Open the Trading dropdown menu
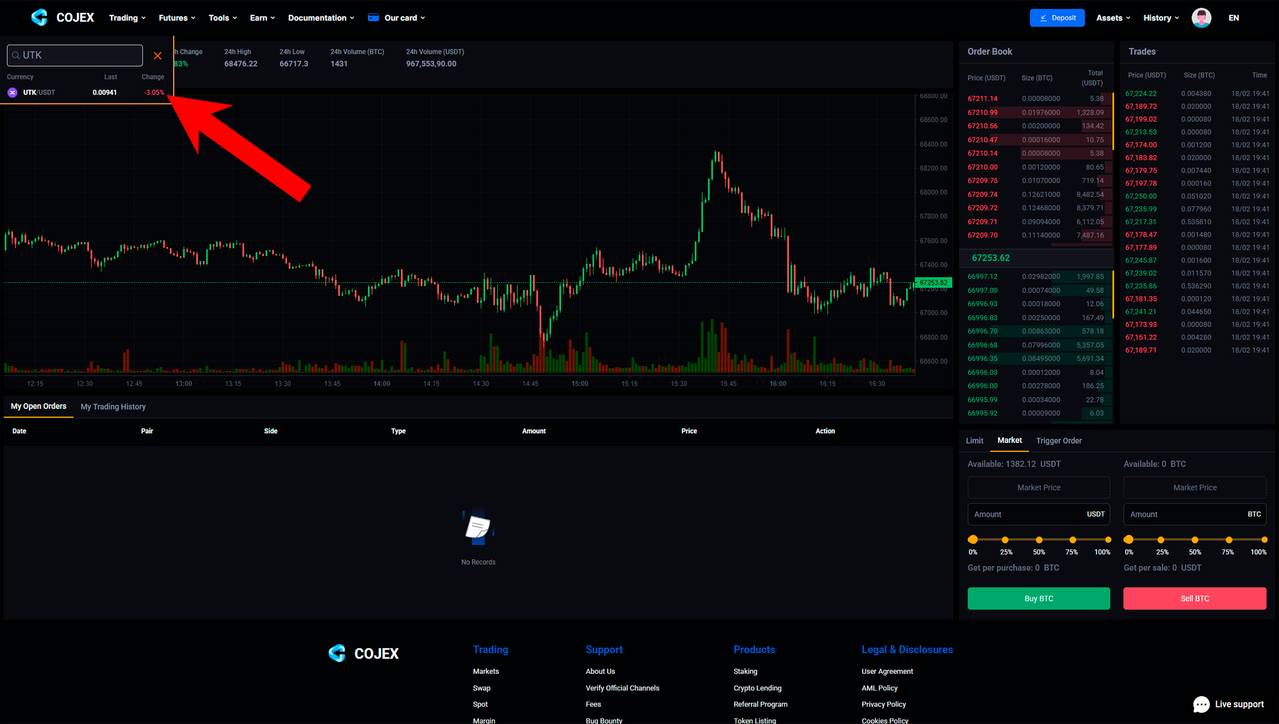1279x724 pixels. 127,18
